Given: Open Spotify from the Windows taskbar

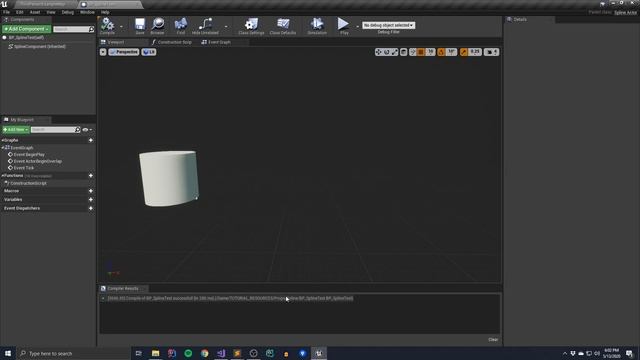Looking at the screenshot, I should pyautogui.click(x=188, y=353).
